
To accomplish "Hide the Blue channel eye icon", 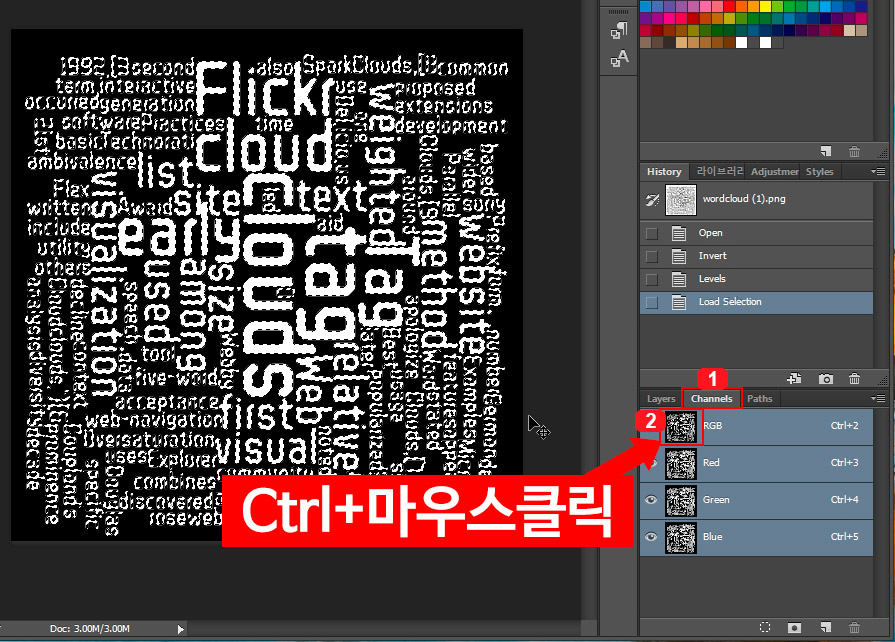I will tap(651, 537).
